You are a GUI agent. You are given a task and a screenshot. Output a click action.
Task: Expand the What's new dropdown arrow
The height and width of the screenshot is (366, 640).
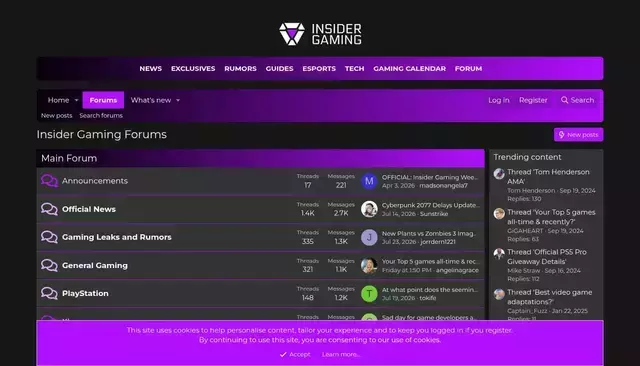coord(178,100)
